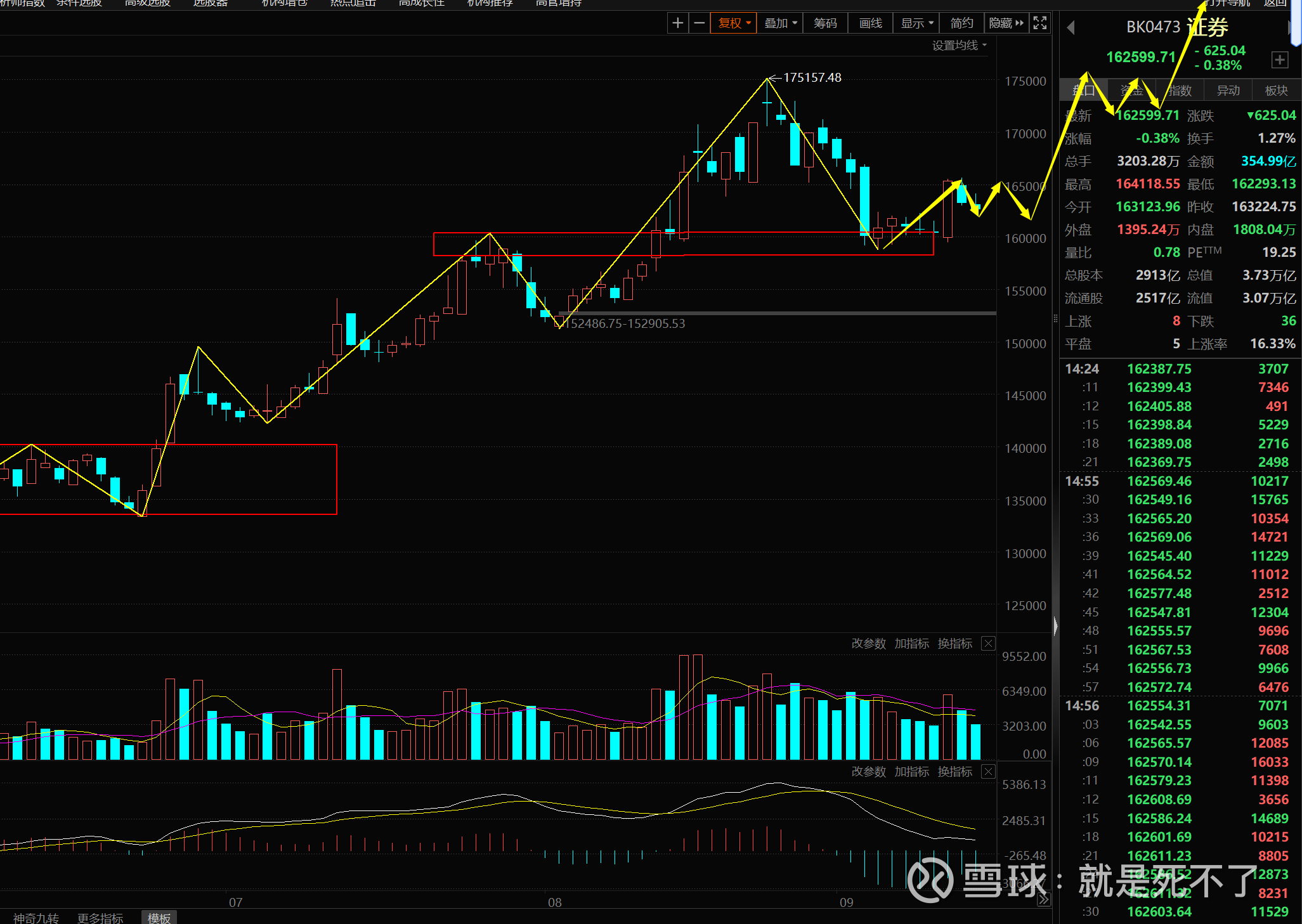Switch to the 板块 tab
This screenshot has width=1302, height=924.
[x=1276, y=91]
